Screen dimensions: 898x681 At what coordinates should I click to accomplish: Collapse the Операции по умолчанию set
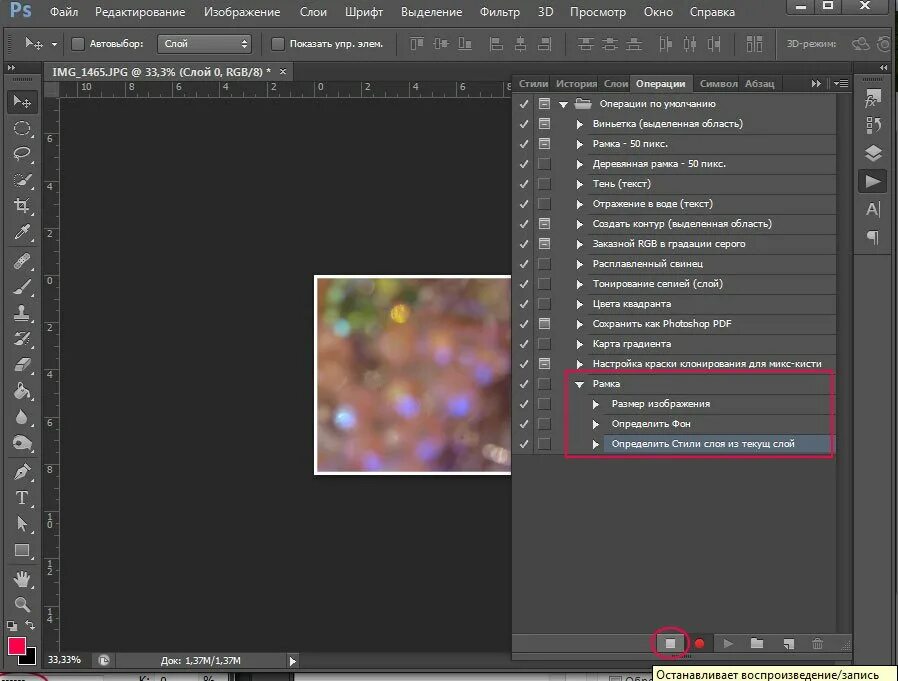point(564,104)
